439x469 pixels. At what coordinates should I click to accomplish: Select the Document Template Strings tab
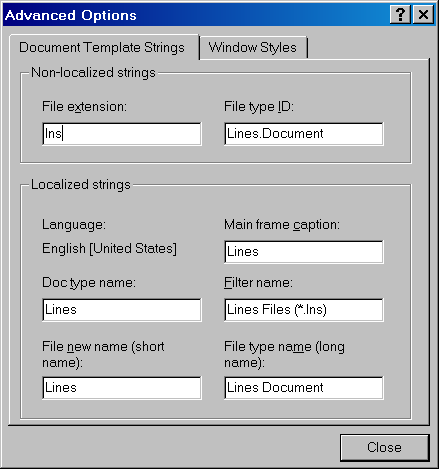(102, 47)
